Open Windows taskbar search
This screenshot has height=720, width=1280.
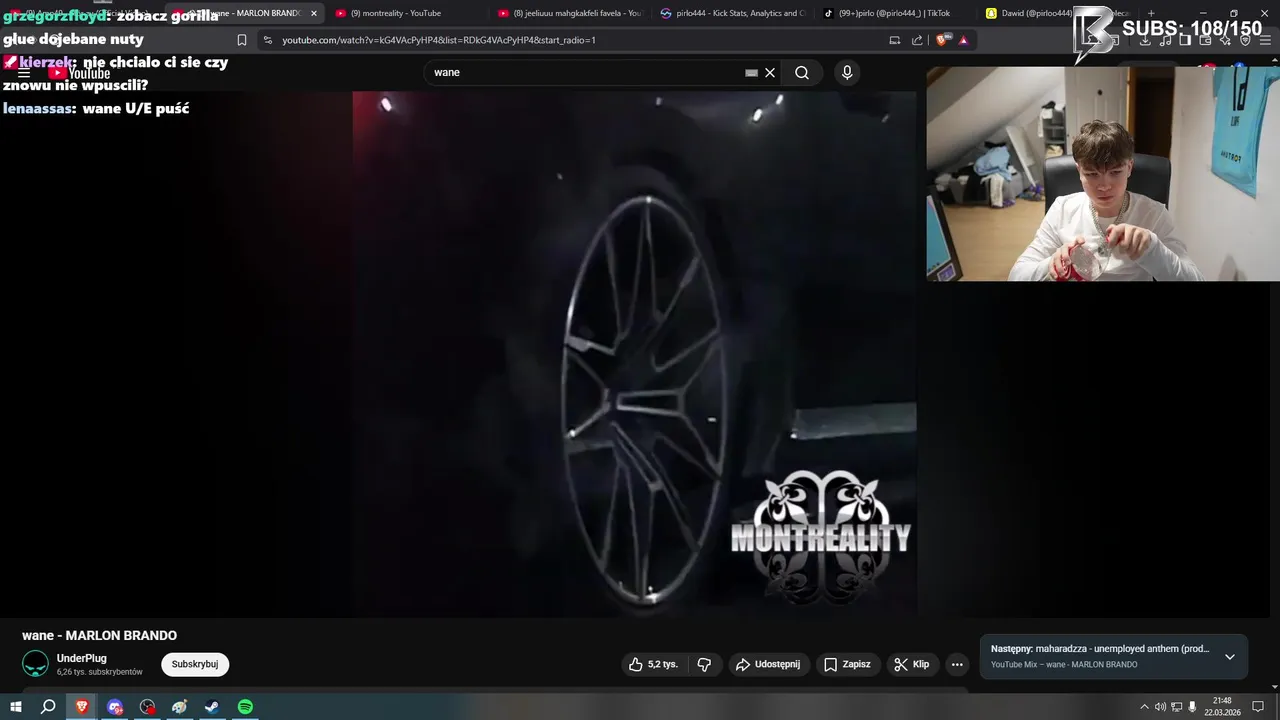pos(48,707)
